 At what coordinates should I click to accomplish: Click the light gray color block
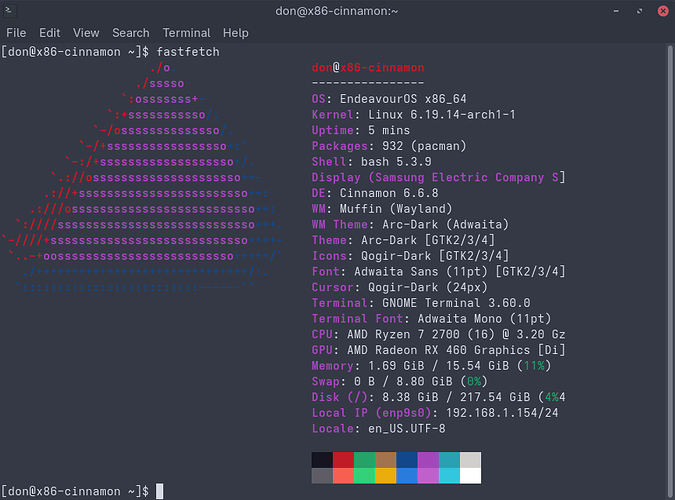point(470,460)
